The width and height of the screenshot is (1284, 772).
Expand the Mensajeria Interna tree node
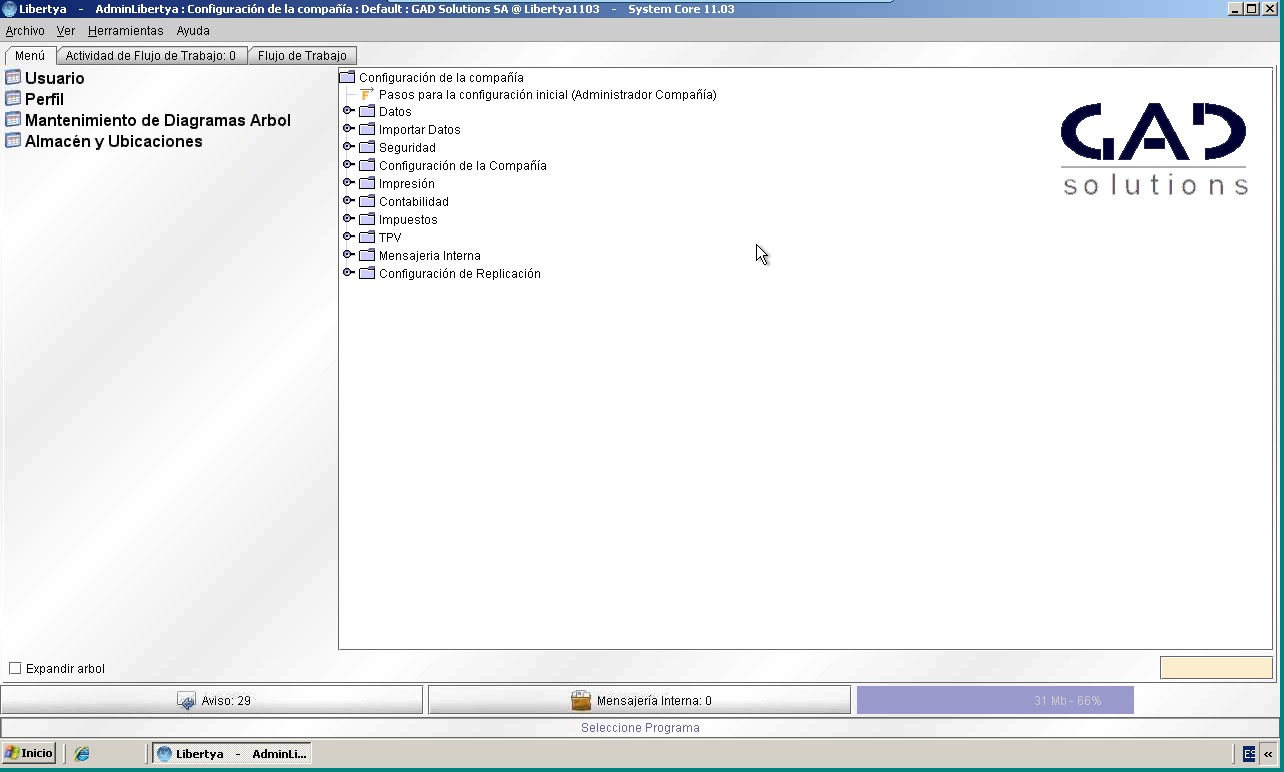tap(348, 255)
